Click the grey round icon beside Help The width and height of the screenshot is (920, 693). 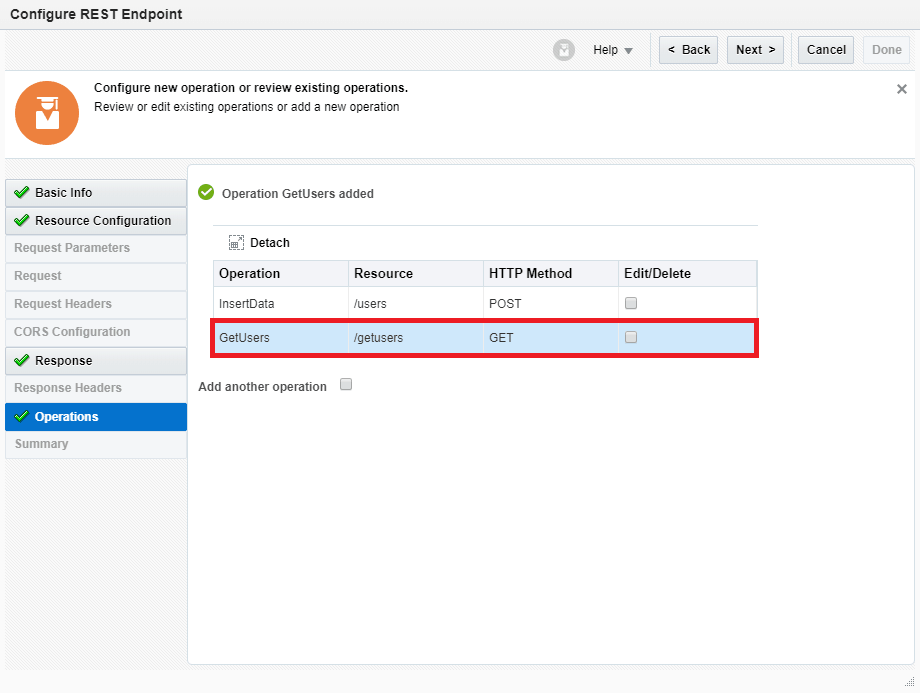tap(564, 50)
